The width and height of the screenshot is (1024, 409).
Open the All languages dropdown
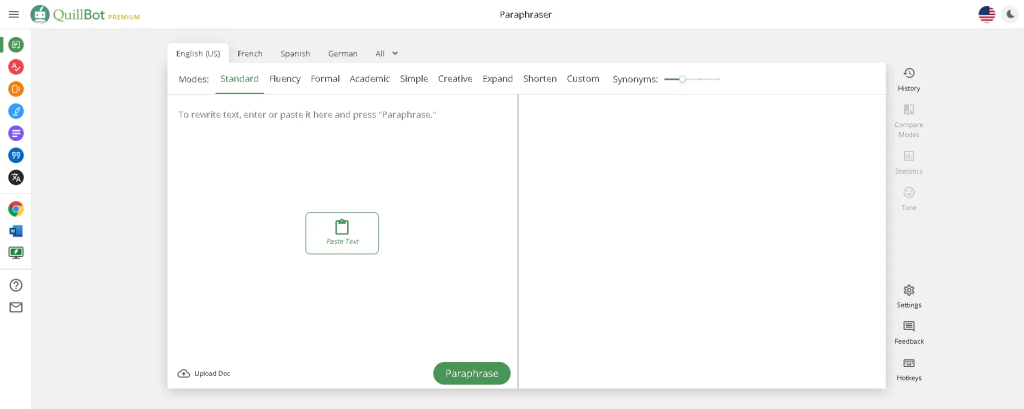(x=386, y=53)
